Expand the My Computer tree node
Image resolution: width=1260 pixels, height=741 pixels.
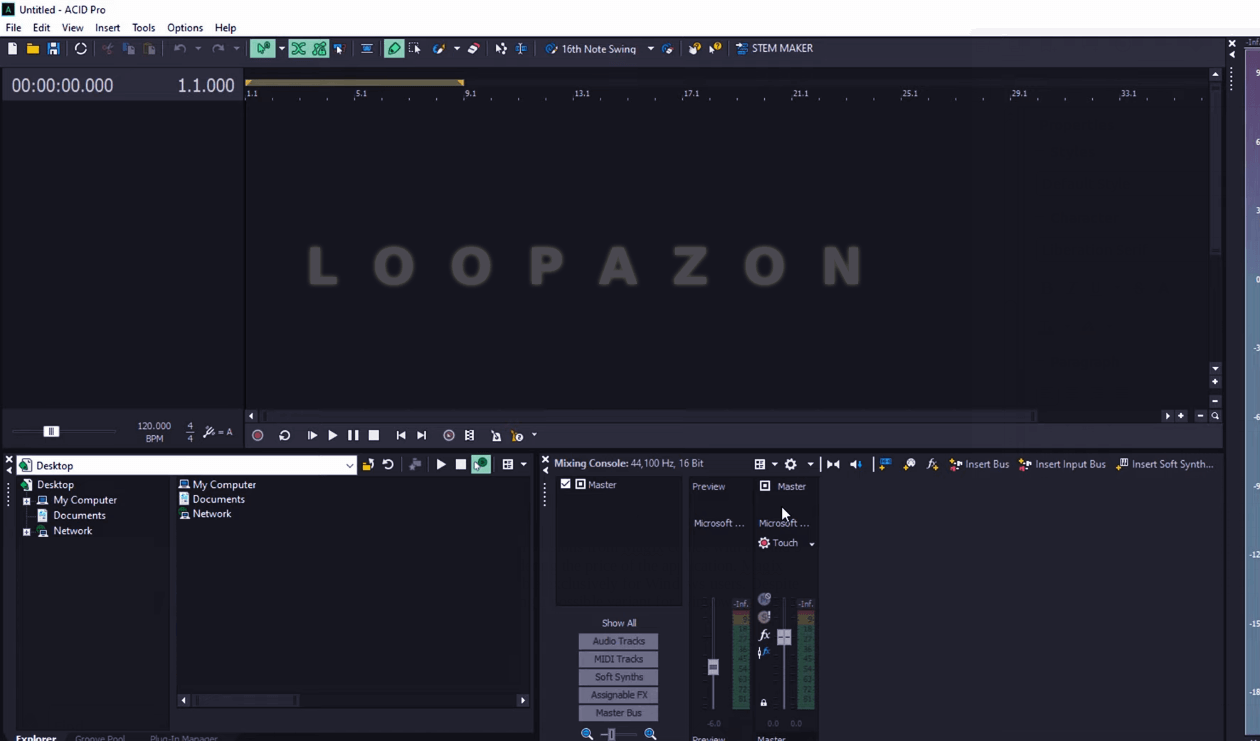pyautogui.click(x=27, y=501)
